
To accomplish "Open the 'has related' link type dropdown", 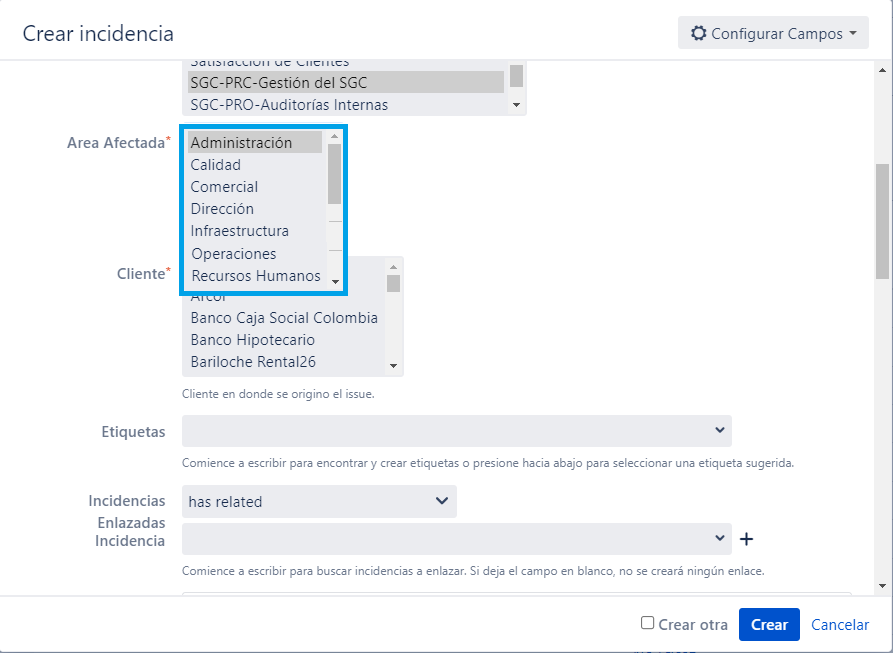I will [319, 502].
